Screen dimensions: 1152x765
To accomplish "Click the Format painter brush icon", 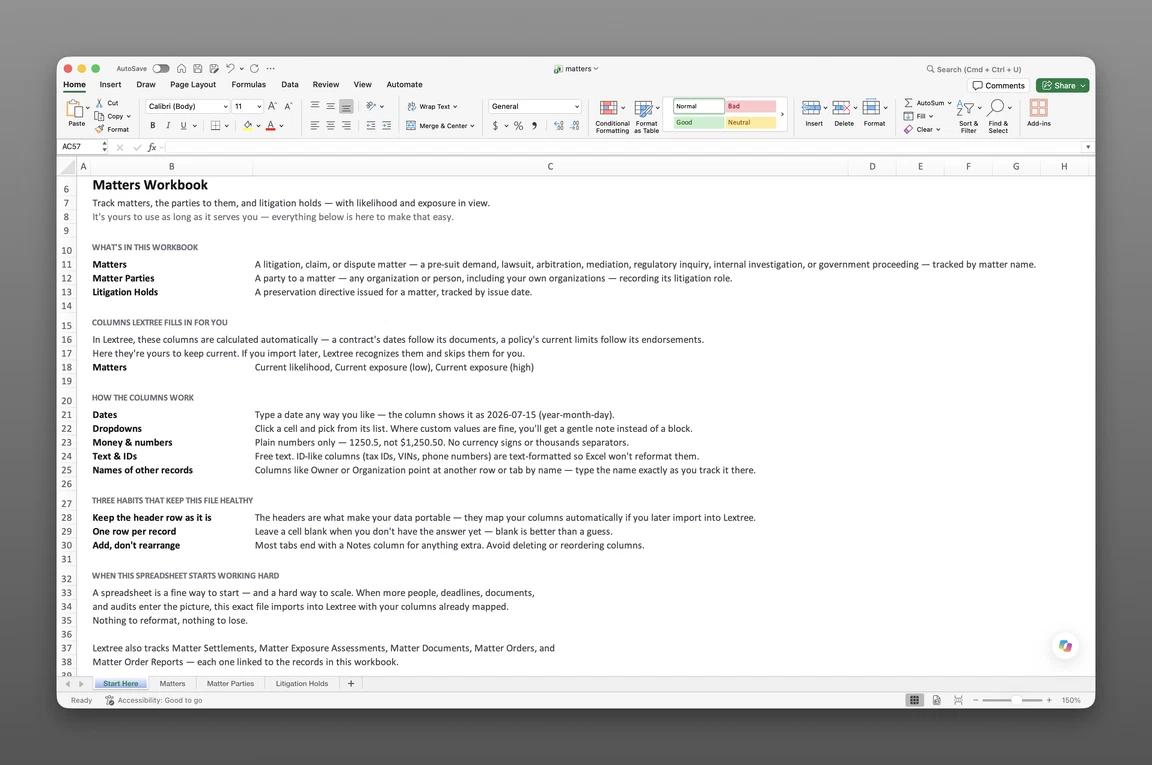I will pos(99,129).
